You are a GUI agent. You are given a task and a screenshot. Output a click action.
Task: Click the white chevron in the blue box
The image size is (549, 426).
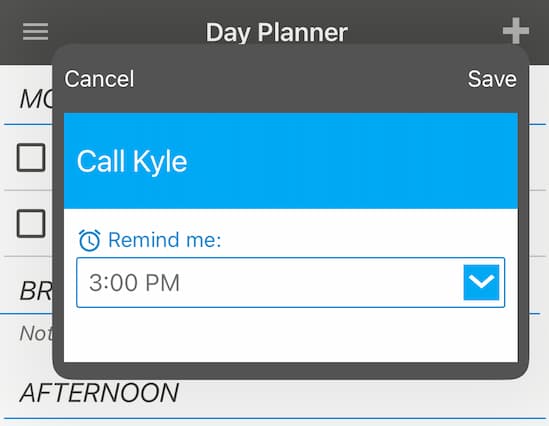click(481, 282)
